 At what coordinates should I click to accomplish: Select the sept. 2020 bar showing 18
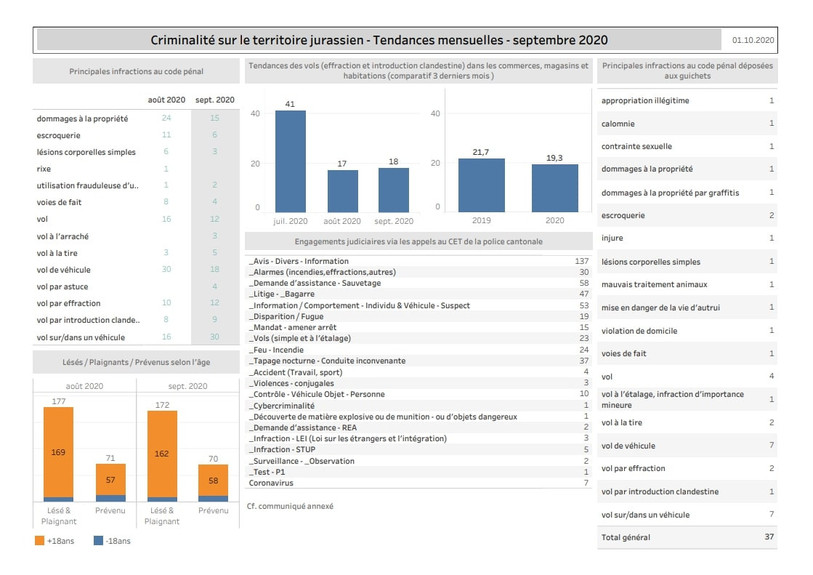click(394, 190)
